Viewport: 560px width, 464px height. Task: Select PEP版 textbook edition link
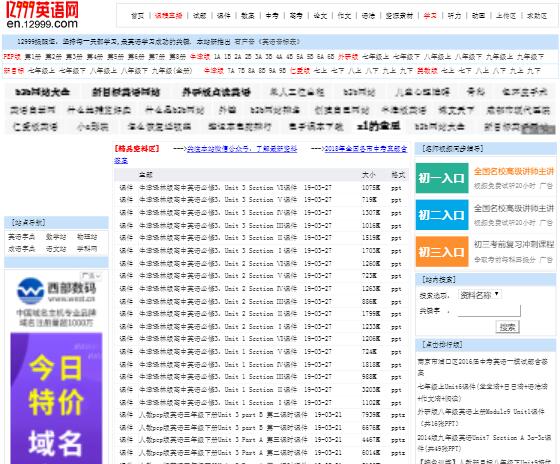(12, 56)
